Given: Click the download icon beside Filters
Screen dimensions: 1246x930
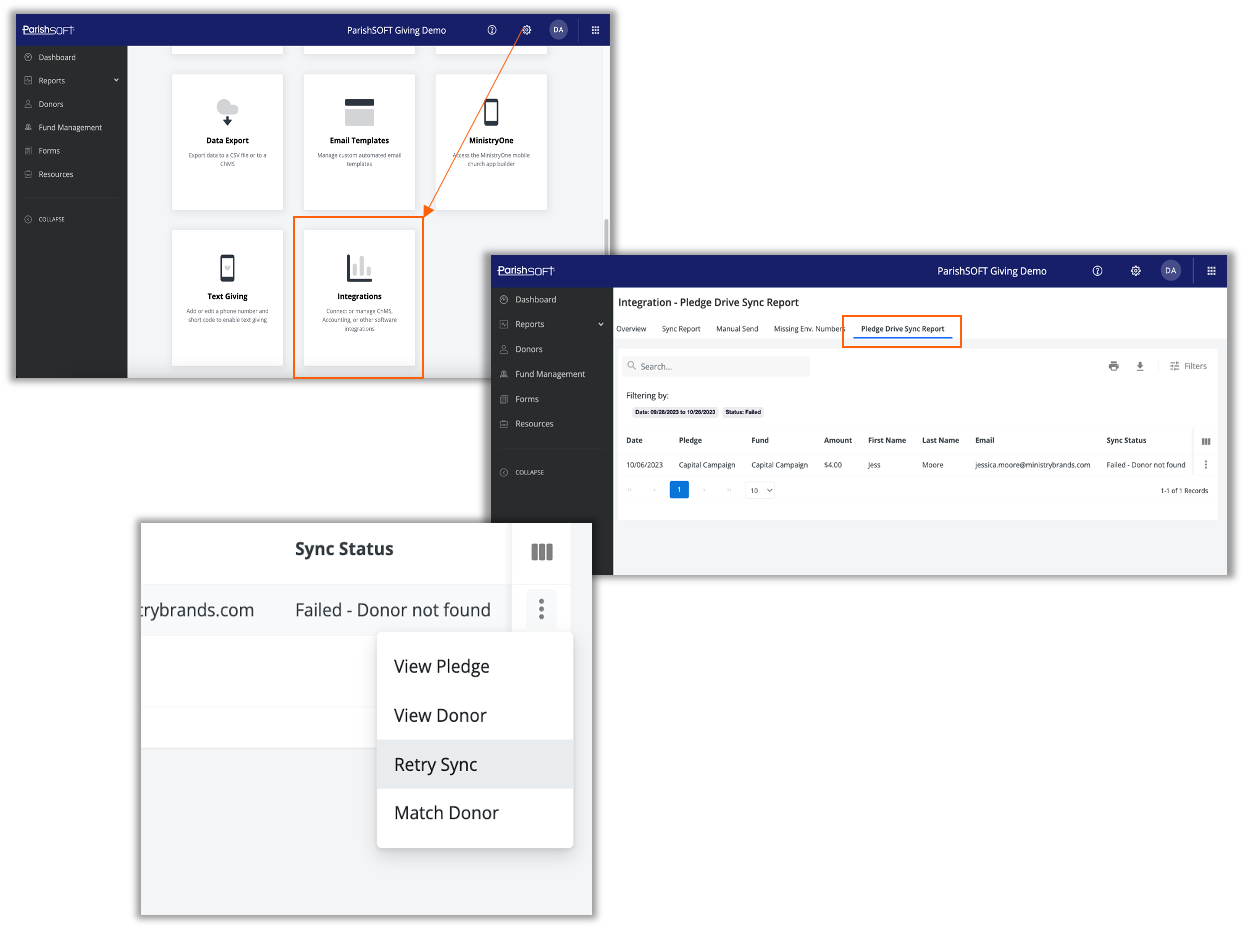Looking at the screenshot, I should [1139, 366].
